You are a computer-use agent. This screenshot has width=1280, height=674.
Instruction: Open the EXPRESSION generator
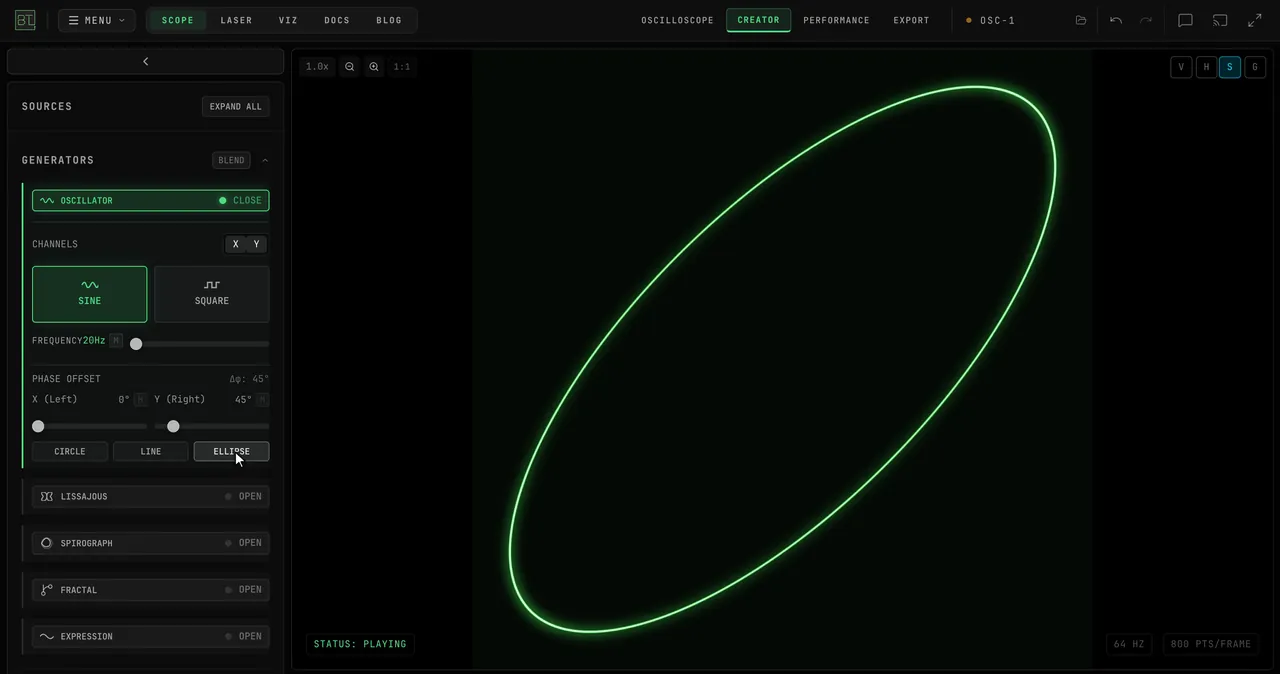(x=150, y=636)
